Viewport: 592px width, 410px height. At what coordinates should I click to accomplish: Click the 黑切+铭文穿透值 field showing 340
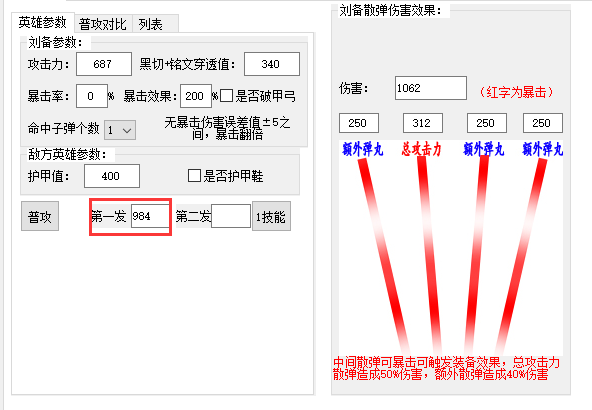coord(272,64)
